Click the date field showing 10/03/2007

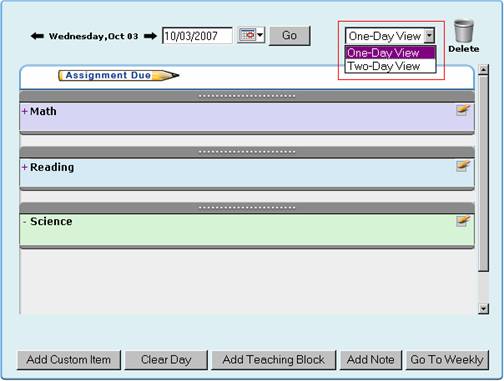coord(197,35)
